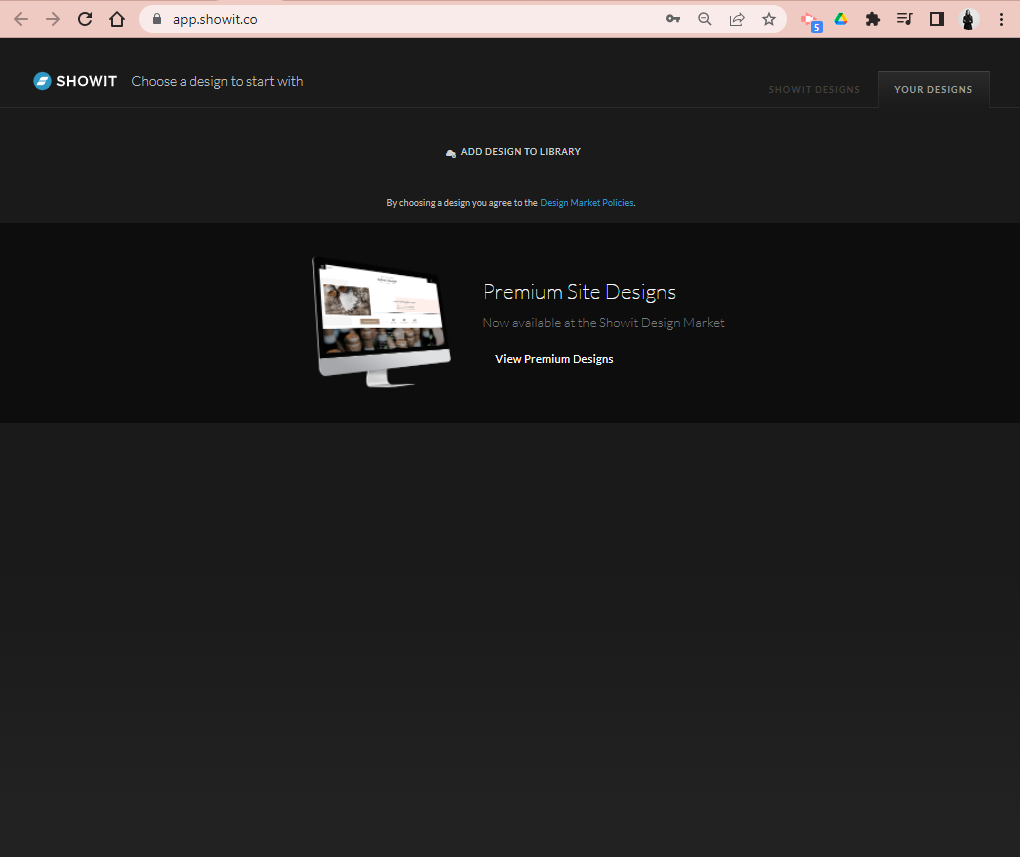The image size is (1020, 857).
Task: Click 'Choose a design to start with' text
Action: point(217,82)
